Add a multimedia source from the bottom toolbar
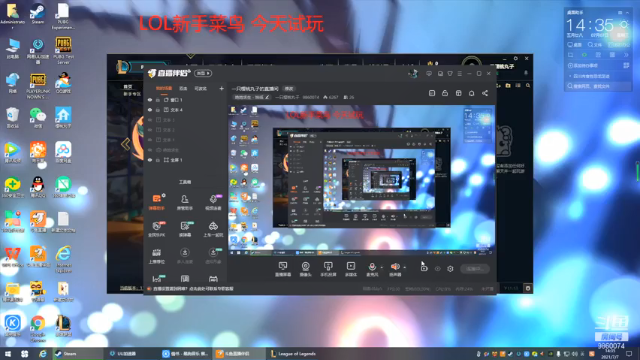The height and width of the screenshot is (360, 640). coord(351,269)
